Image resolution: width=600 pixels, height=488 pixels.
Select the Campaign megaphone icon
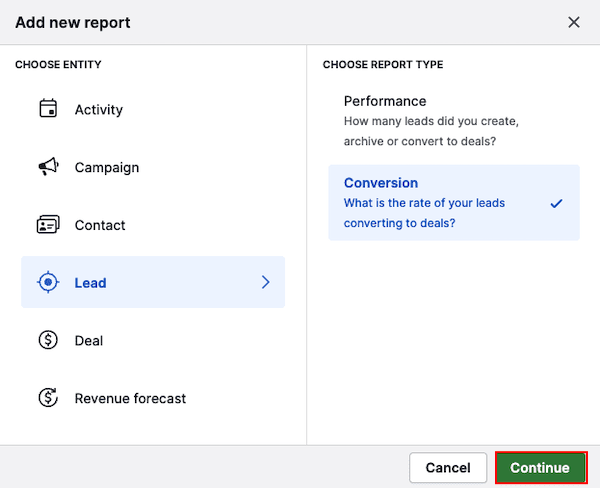click(48, 167)
